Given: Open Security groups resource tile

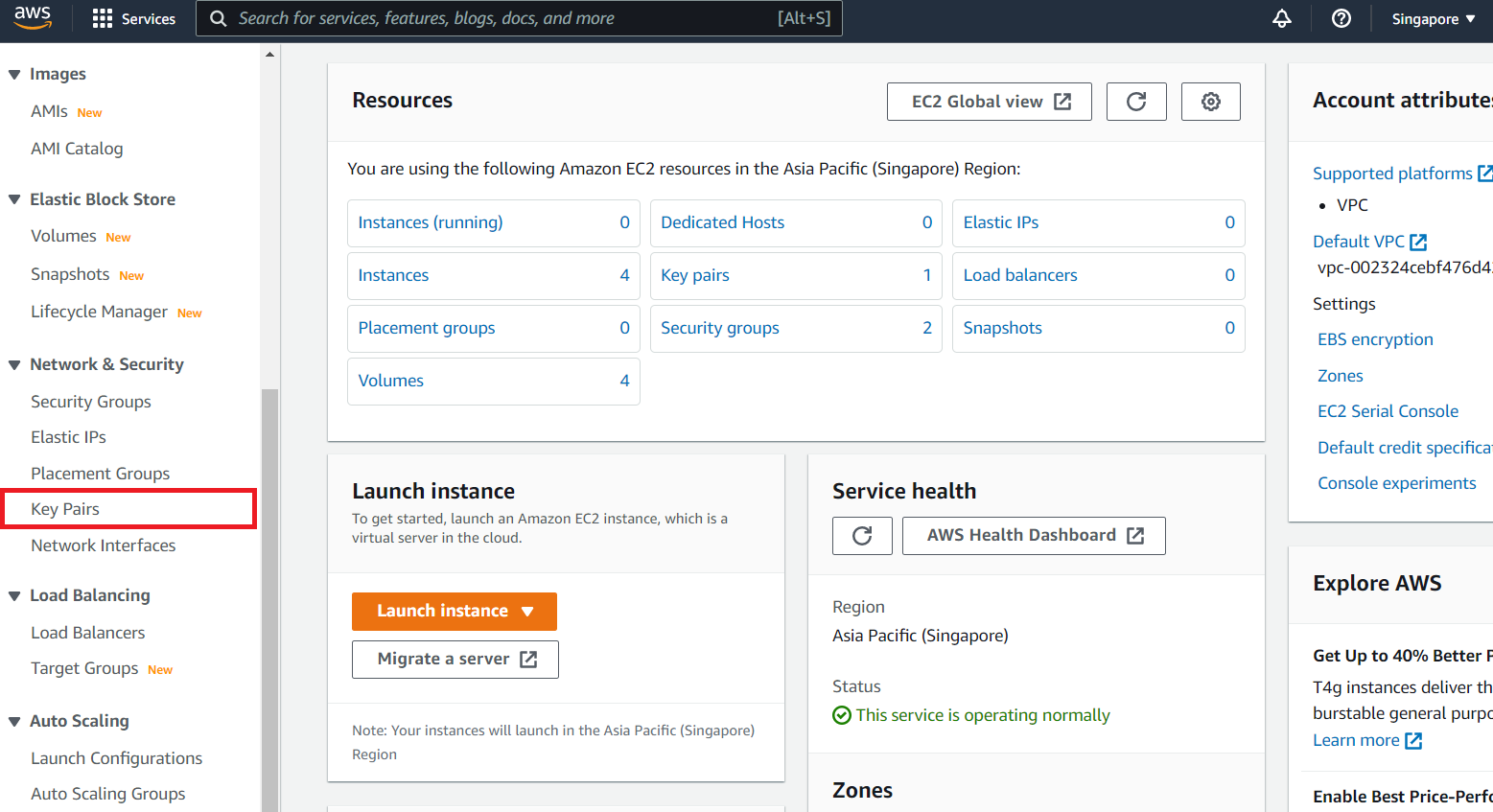Looking at the screenshot, I should click(797, 329).
